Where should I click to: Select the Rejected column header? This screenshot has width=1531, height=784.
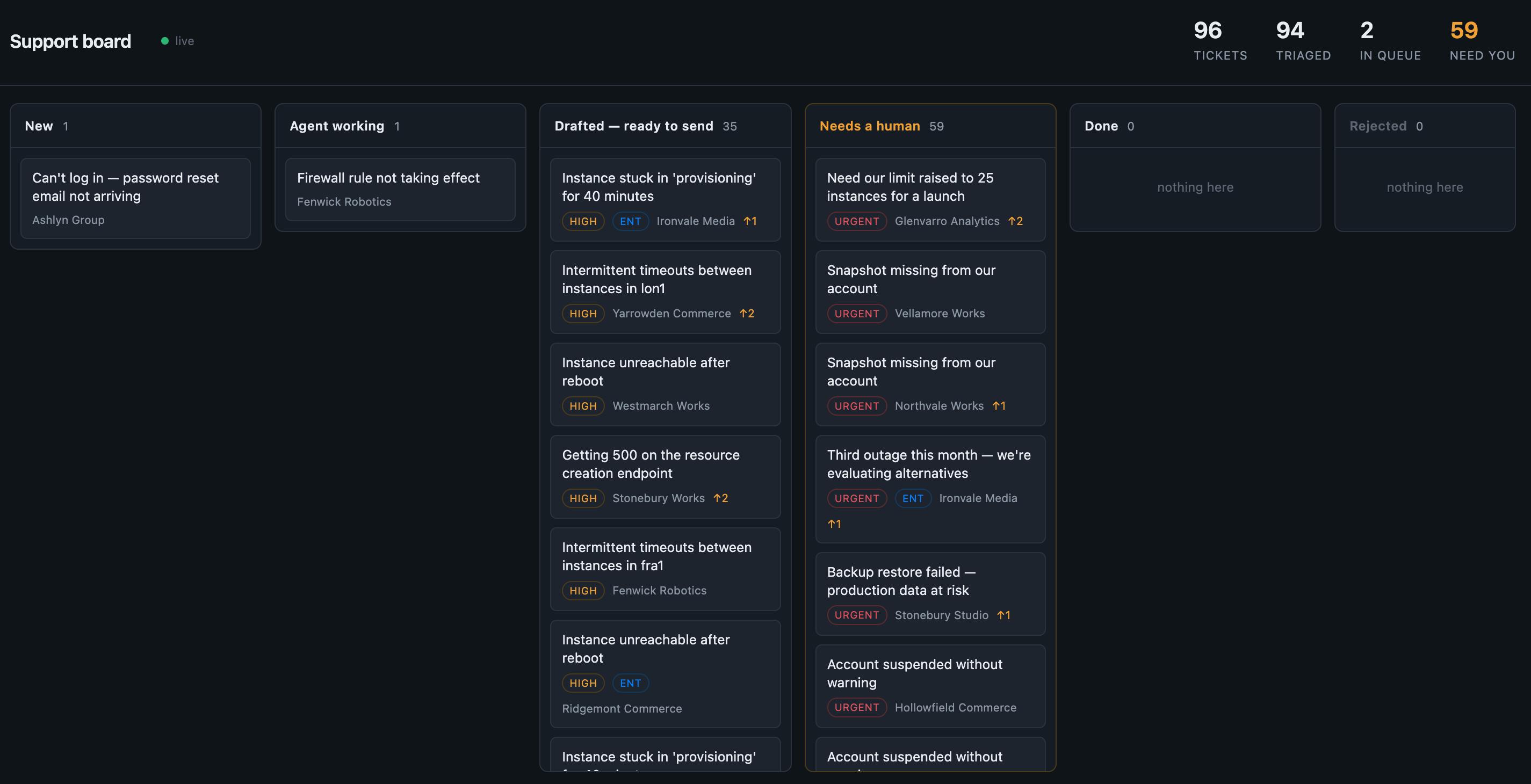pos(1425,126)
